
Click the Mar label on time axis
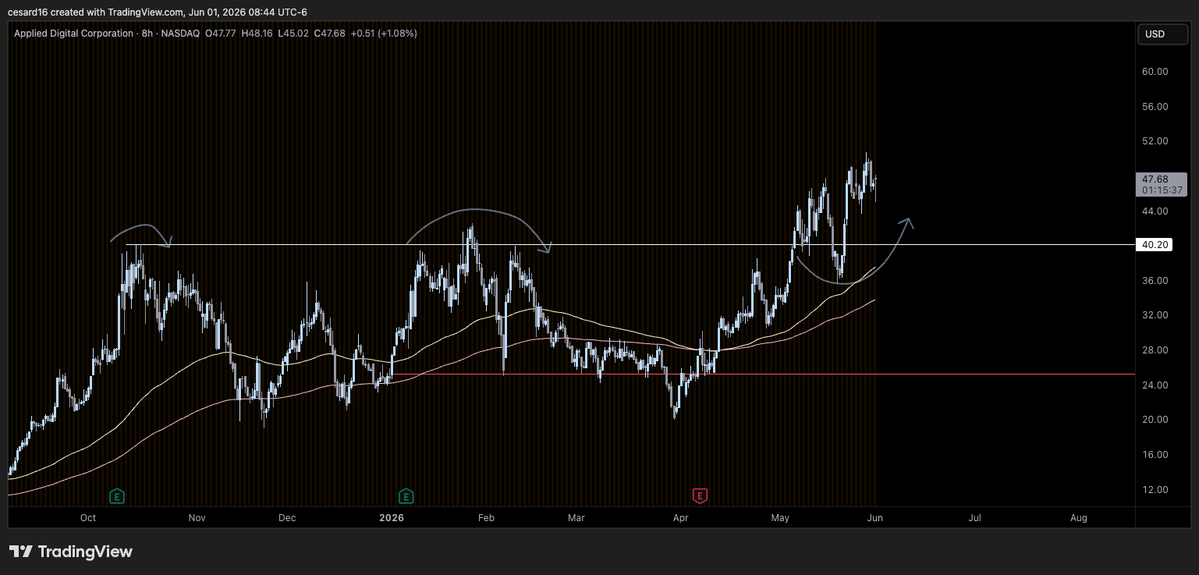point(576,518)
